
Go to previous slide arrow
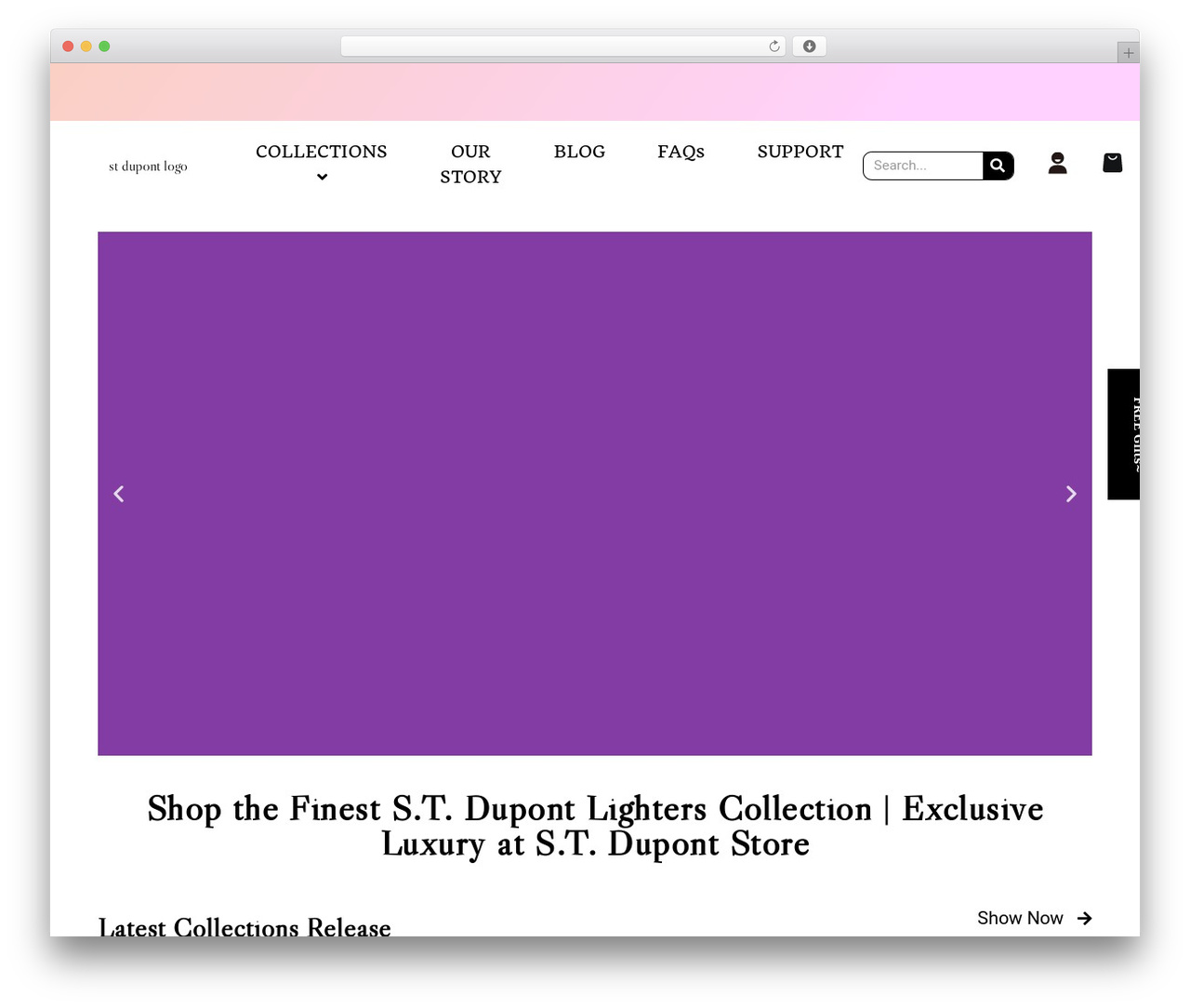(x=119, y=494)
